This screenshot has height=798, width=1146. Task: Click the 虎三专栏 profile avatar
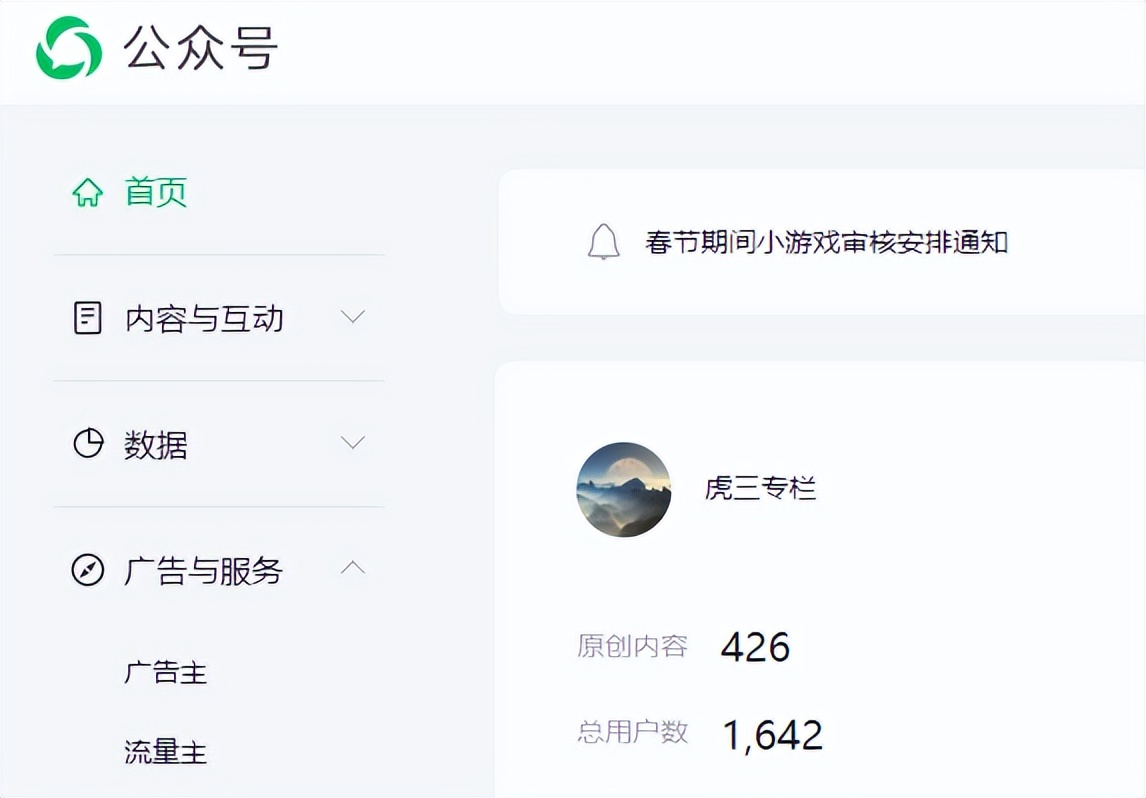pos(624,490)
